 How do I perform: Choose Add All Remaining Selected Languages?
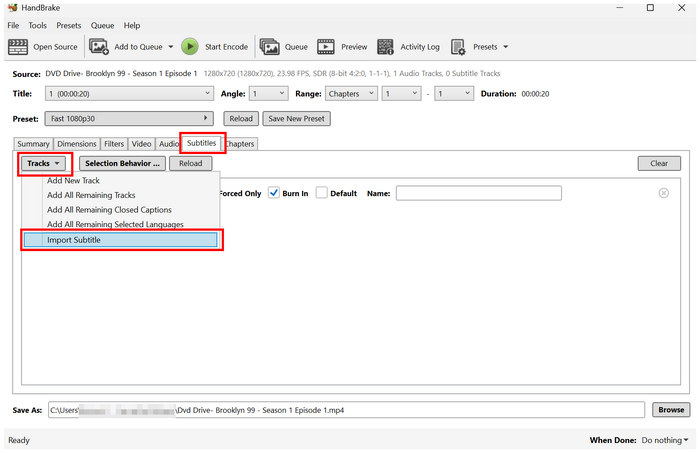[115, 224]
